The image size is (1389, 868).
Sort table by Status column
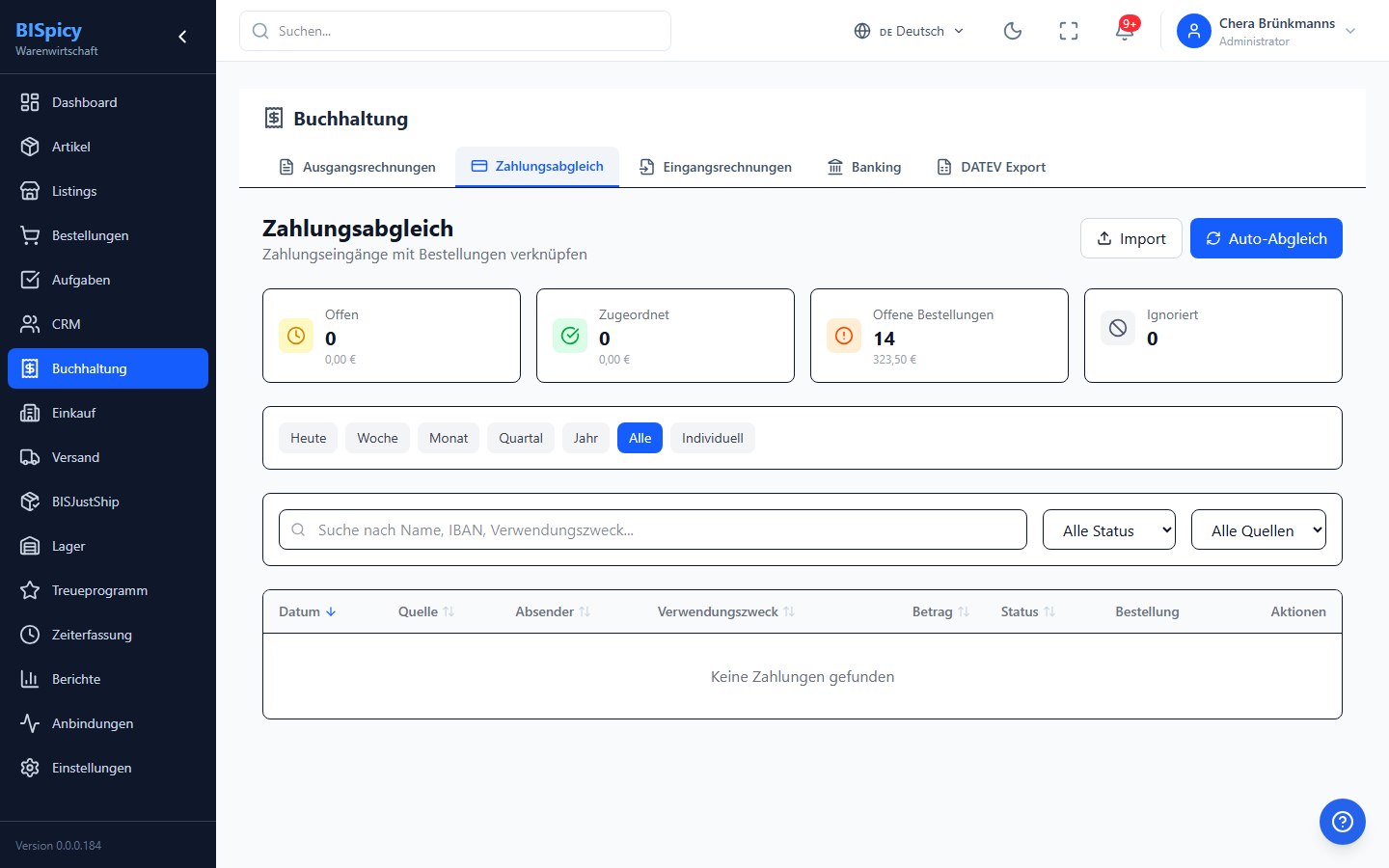click(x=1028, y=611)
